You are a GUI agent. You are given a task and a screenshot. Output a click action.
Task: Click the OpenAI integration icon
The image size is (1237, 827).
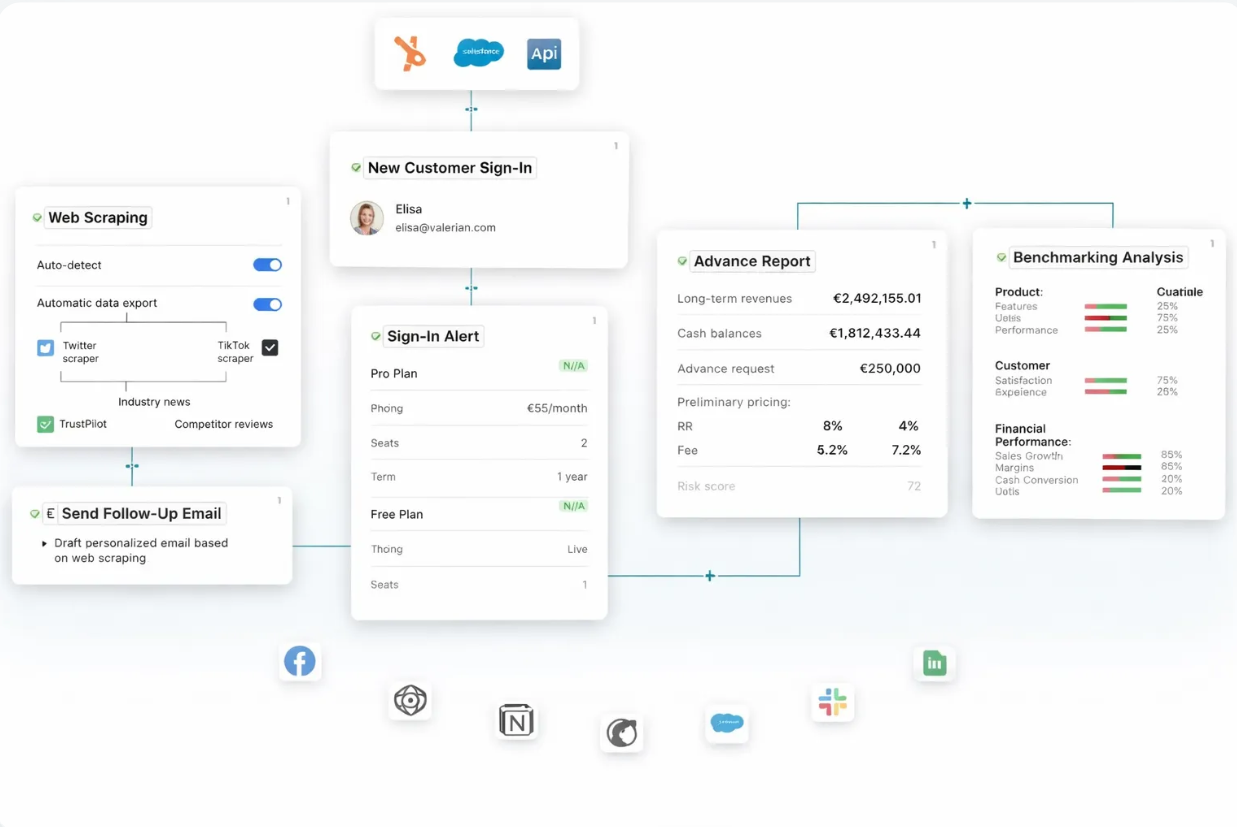[410, 700]
